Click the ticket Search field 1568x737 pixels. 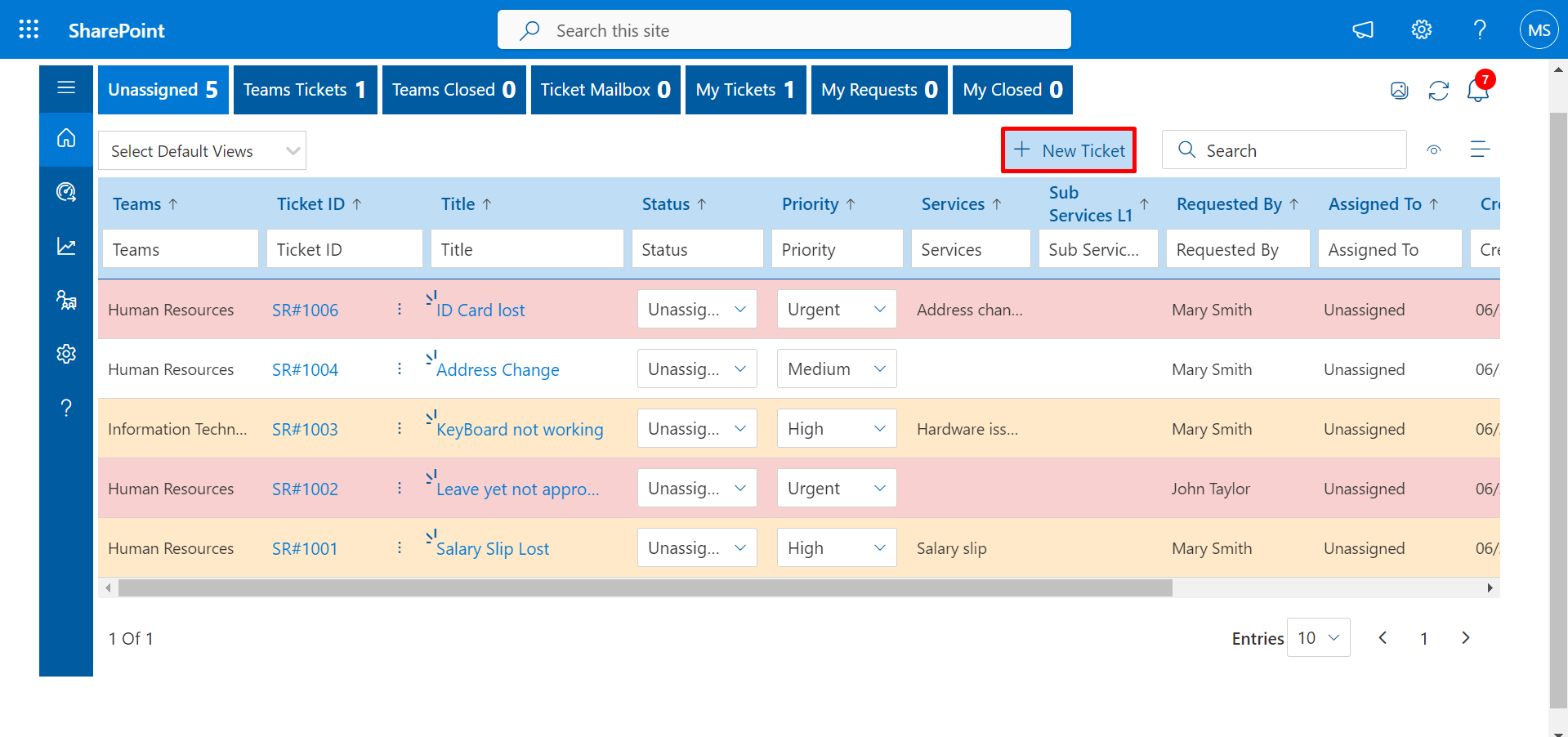coord(1284,150)
